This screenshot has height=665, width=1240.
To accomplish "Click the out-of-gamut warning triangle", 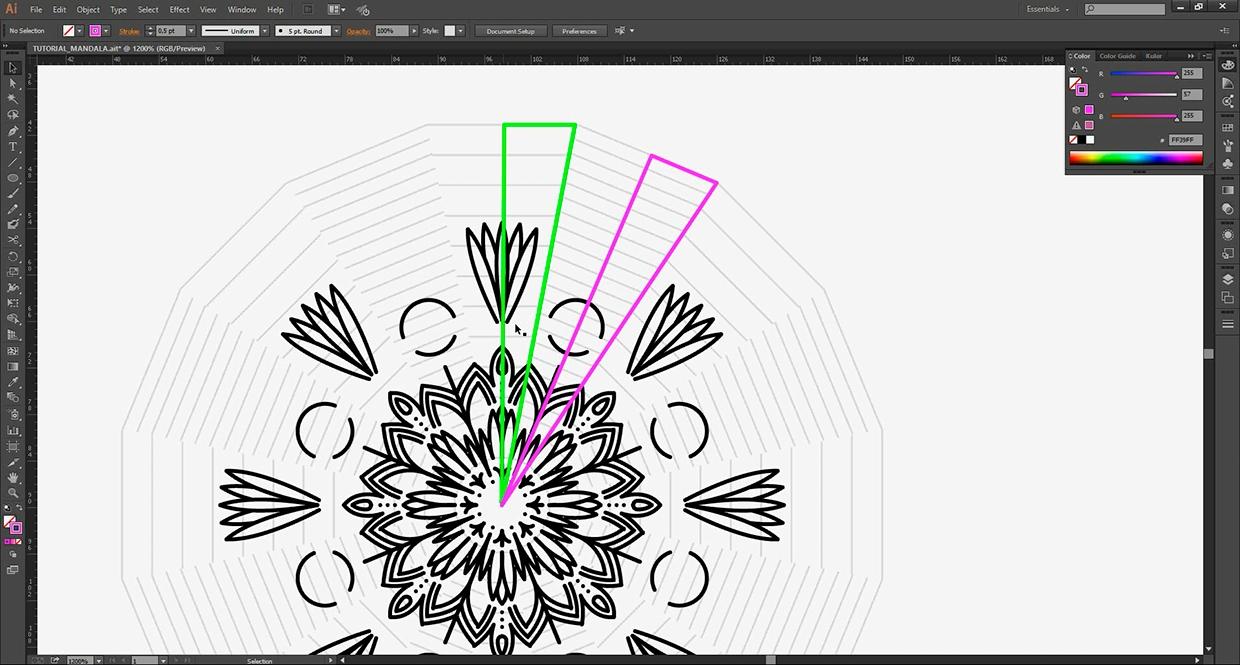I will (x=1077, y=125).
